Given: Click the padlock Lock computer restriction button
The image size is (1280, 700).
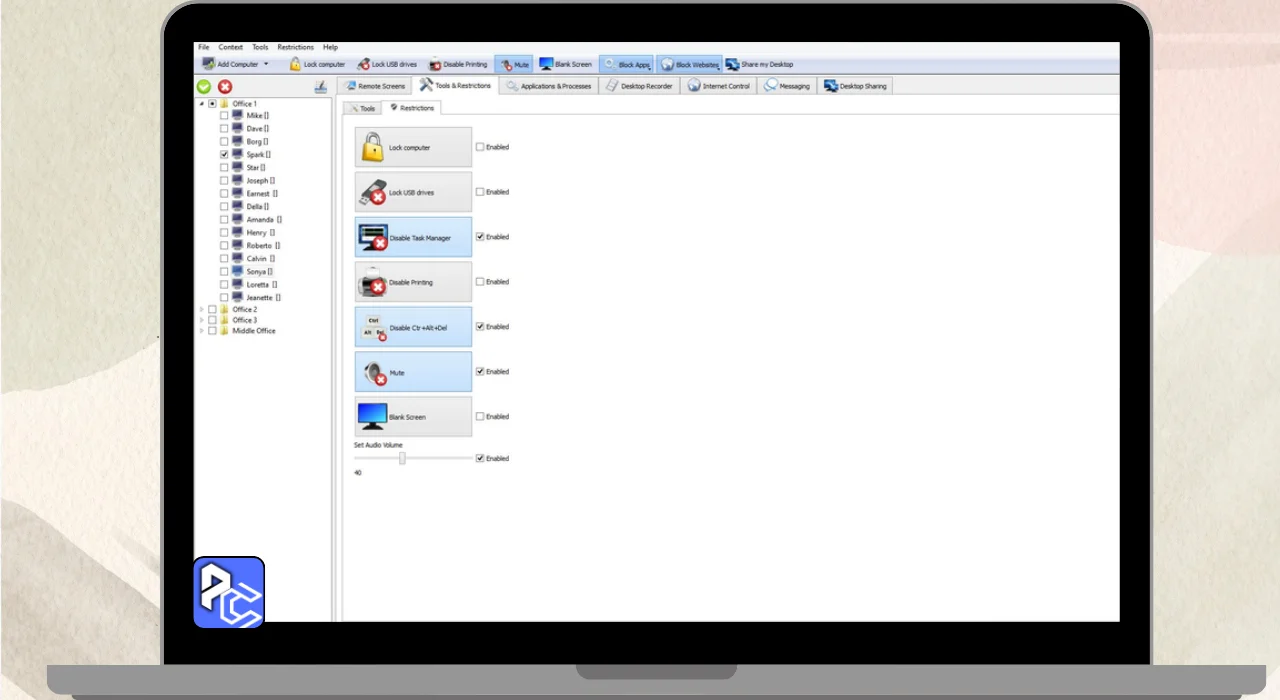Looking at the screenshot, I should click(413, 147).
